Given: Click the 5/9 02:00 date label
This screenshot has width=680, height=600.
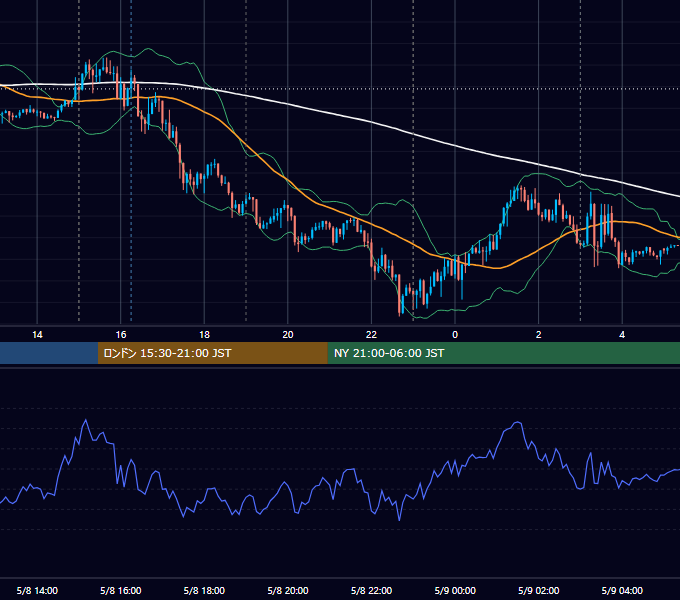Looking at the screenshot, I should coord(539,590).
